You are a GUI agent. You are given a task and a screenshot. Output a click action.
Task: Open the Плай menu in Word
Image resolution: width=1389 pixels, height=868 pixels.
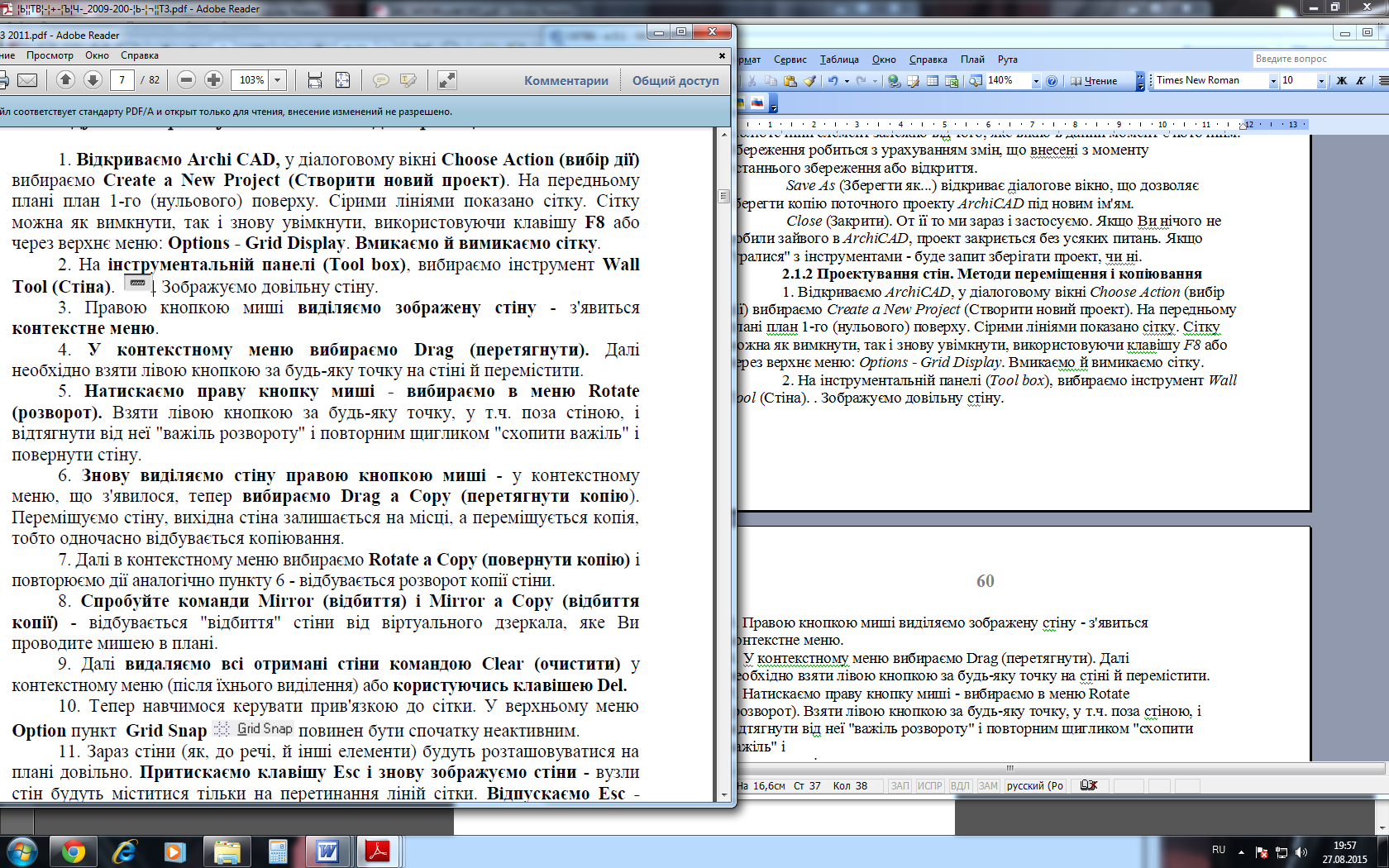[x=972, y=60]
